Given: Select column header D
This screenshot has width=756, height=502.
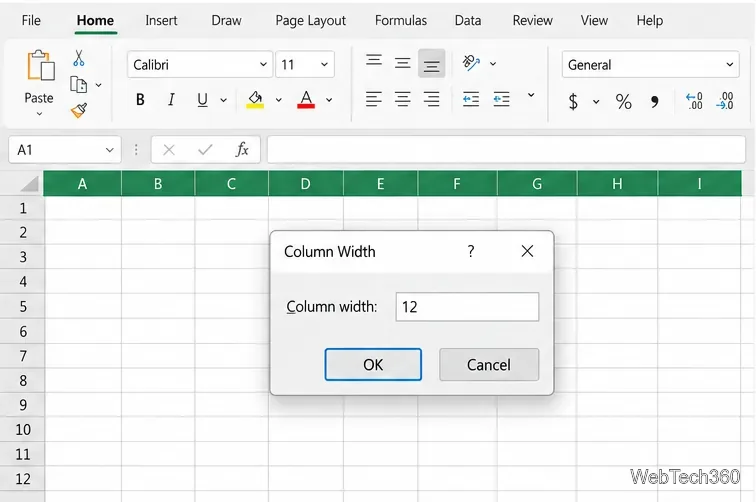Looking at the screenshot, I should point(306,184).
